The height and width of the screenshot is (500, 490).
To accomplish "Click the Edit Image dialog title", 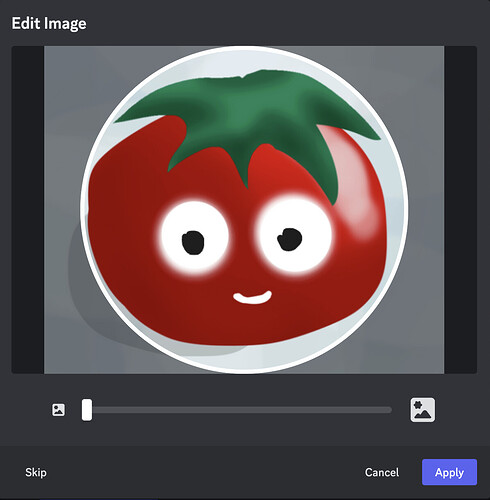I will (49, 23).
